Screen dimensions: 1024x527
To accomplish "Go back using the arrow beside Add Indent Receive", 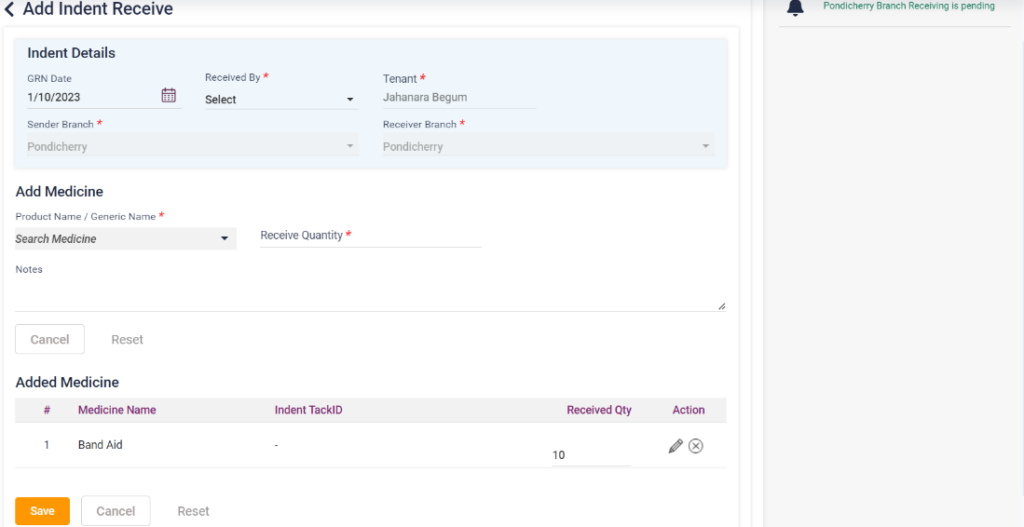I will pyautogui.click(x=9, y=9).
